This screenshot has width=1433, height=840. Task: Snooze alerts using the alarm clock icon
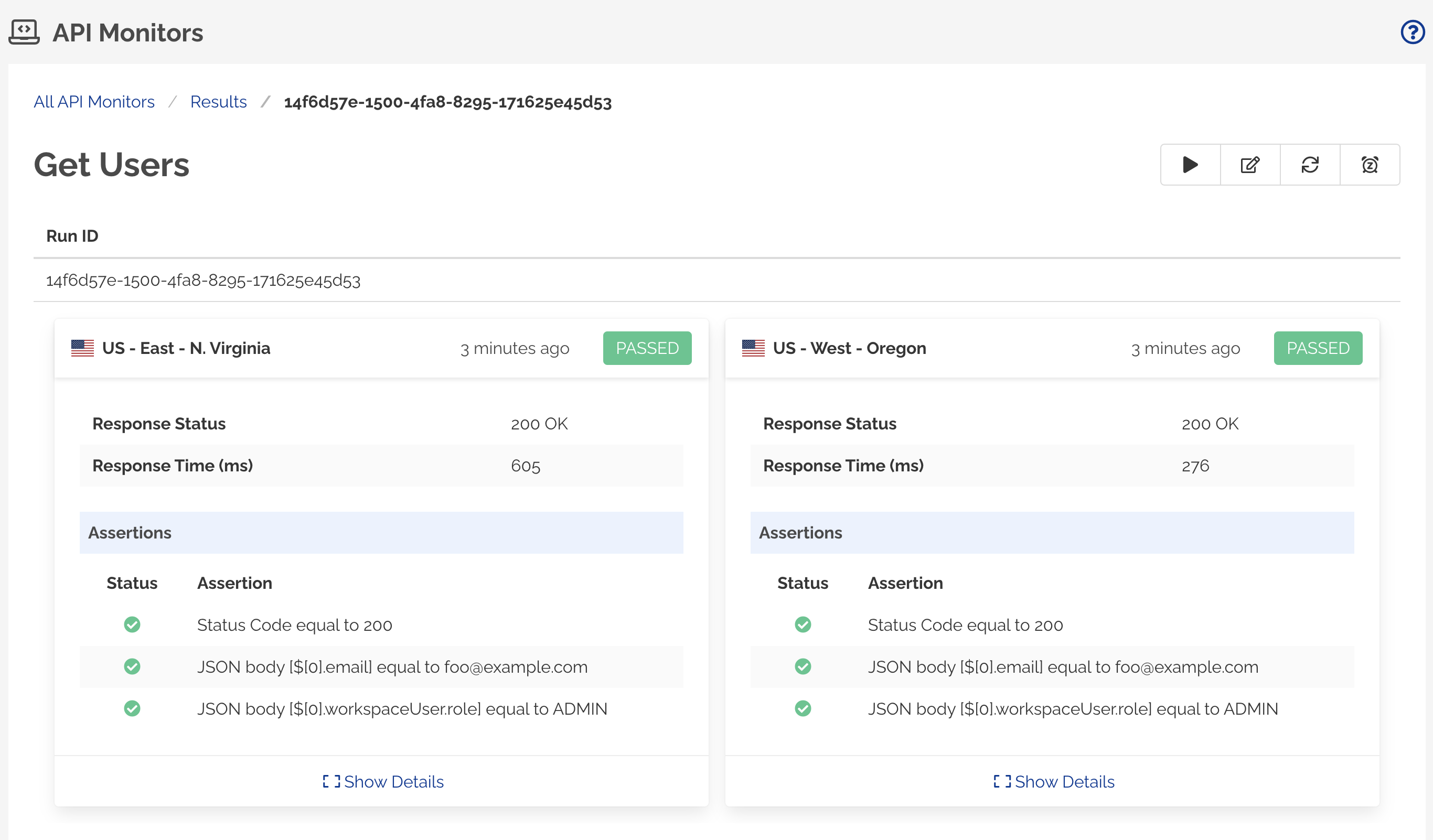pyautogui.click(x=1371, y=165)
